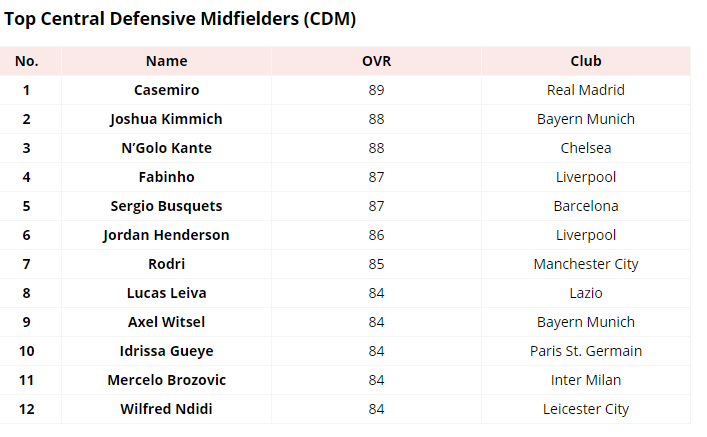
Task: Click the 'OVR' column header
Action: (x=376, y=61)
